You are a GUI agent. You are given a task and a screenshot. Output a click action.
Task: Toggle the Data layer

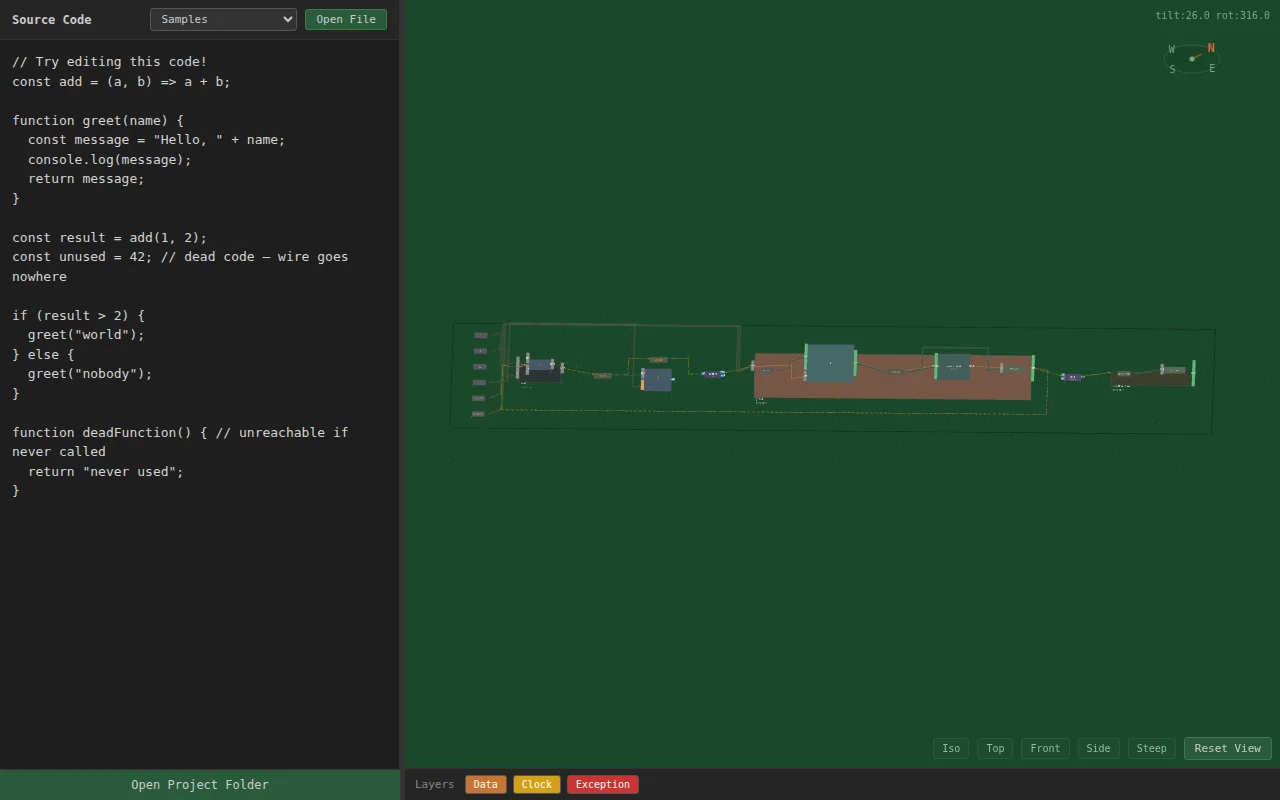pos(486,785)
